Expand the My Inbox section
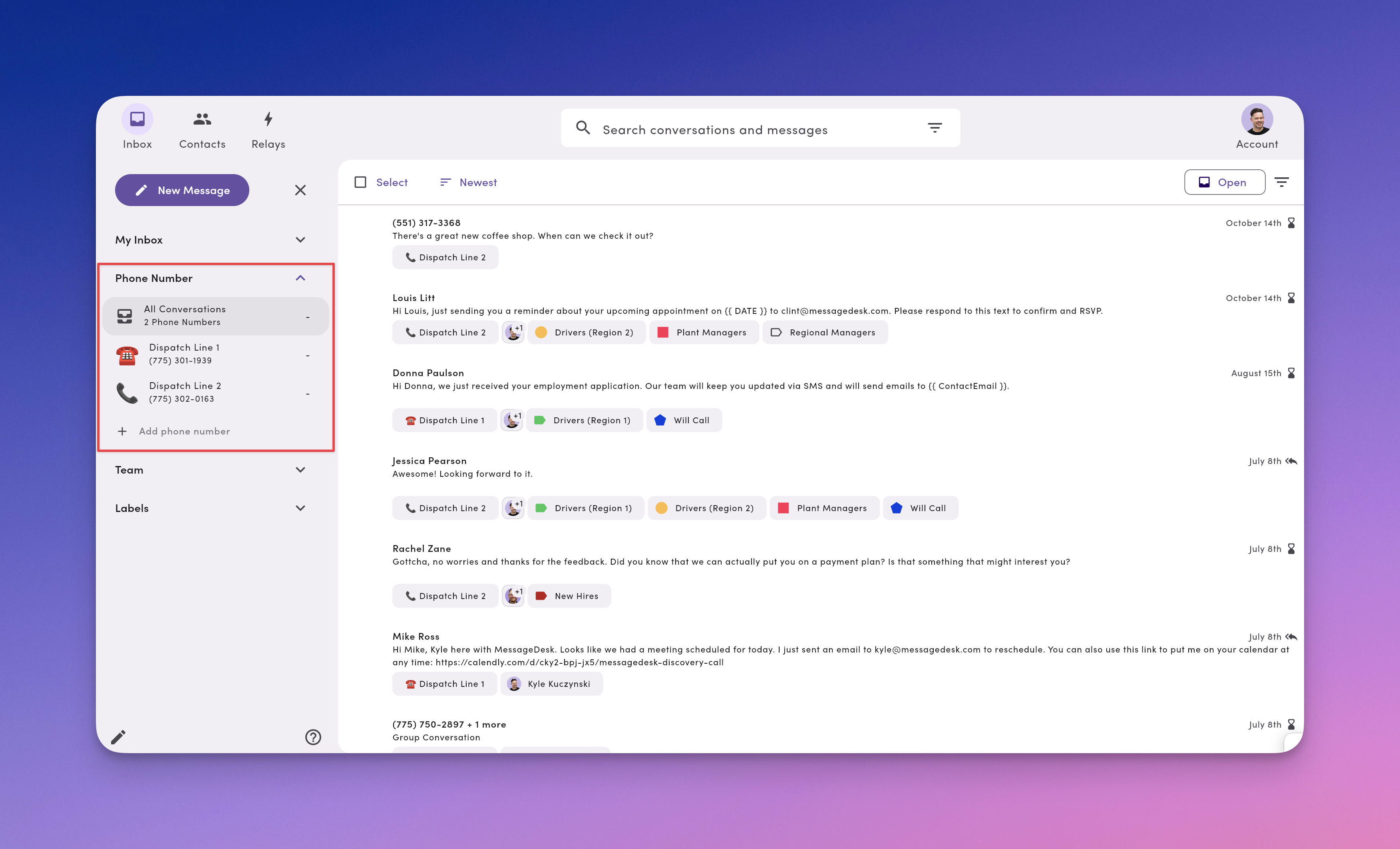The image size is (1400, 849). (x=300, y=240)
